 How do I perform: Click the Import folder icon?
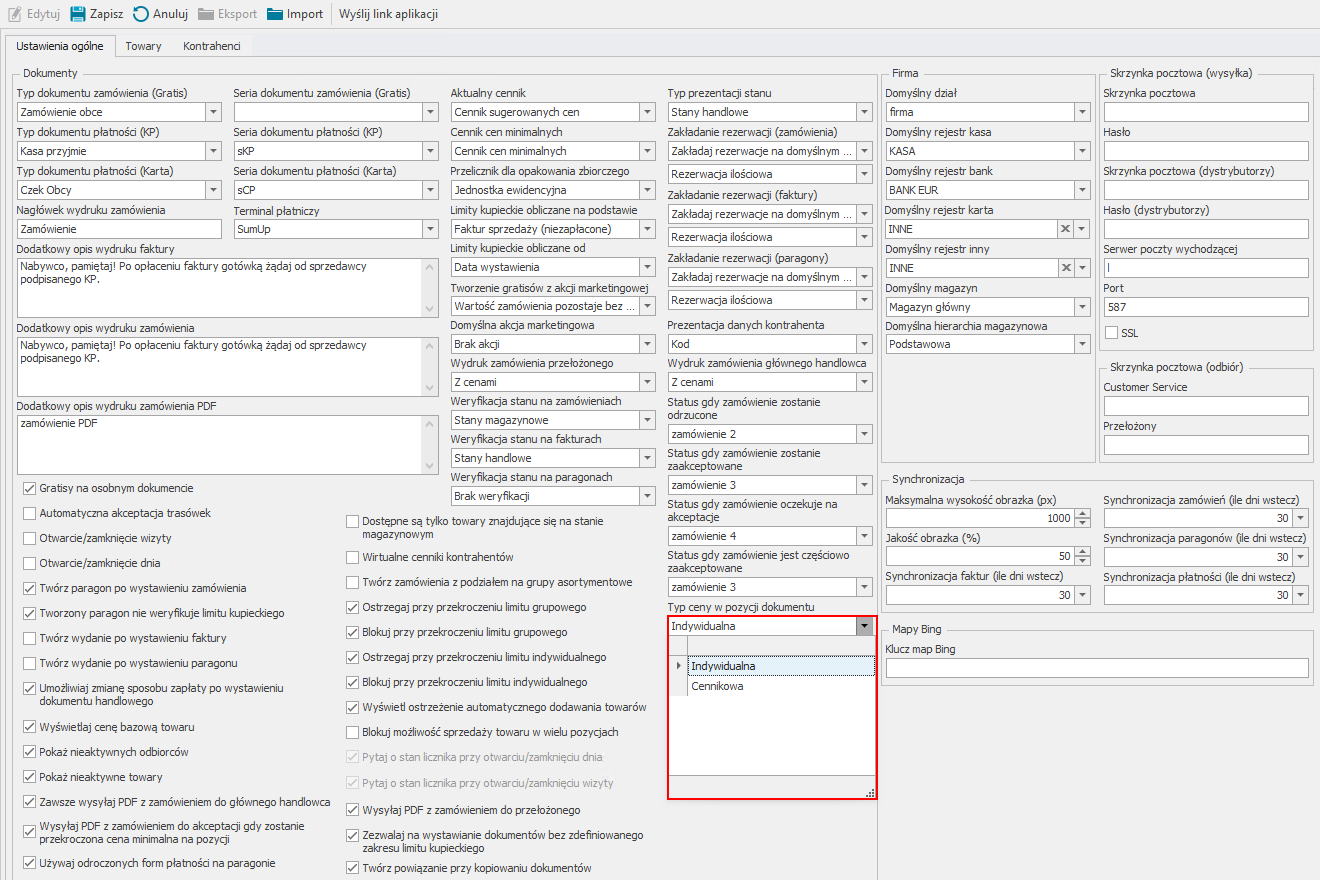[275, 14]
